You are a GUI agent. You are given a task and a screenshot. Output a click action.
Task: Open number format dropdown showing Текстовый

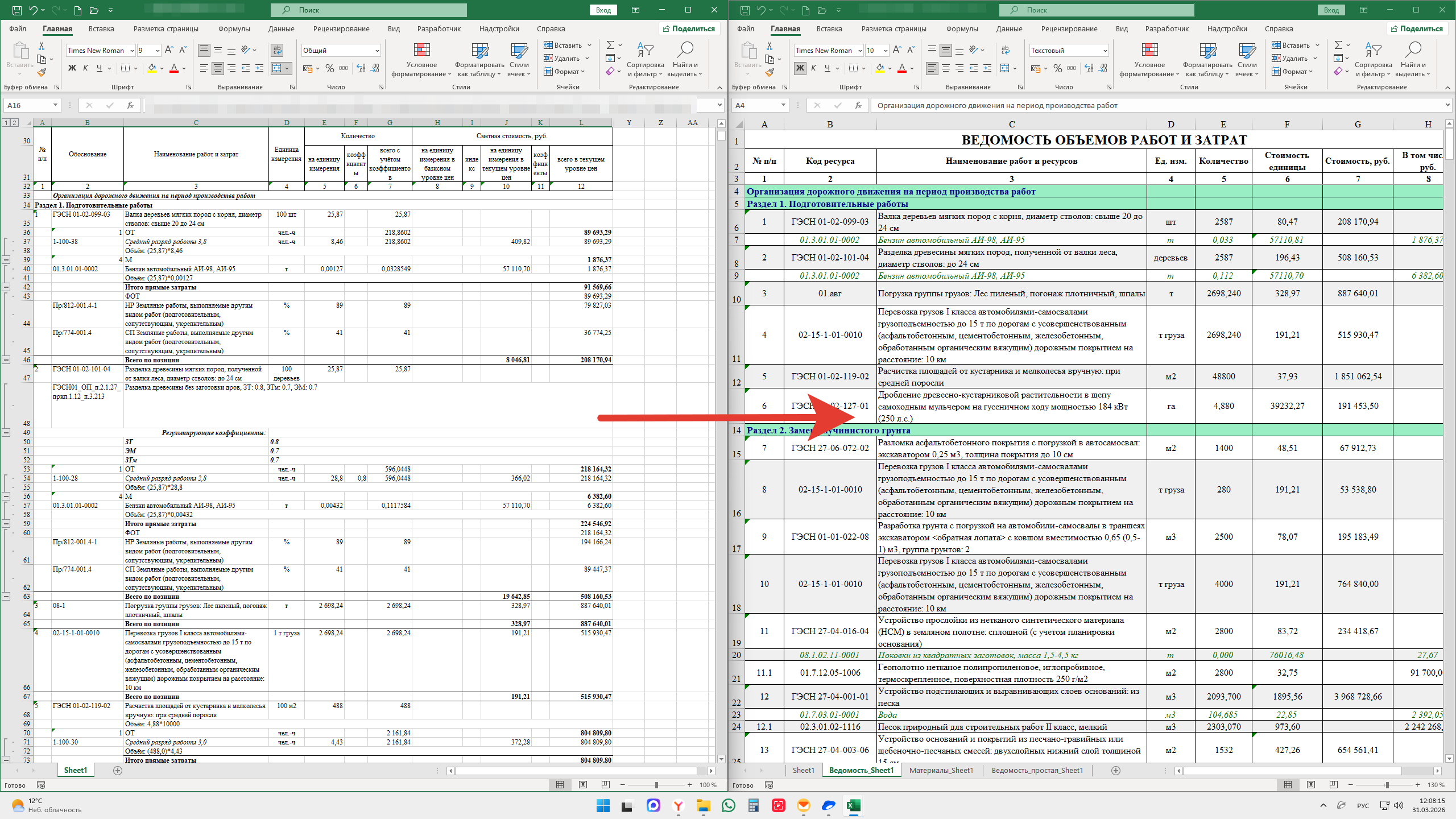(1105, 51)
